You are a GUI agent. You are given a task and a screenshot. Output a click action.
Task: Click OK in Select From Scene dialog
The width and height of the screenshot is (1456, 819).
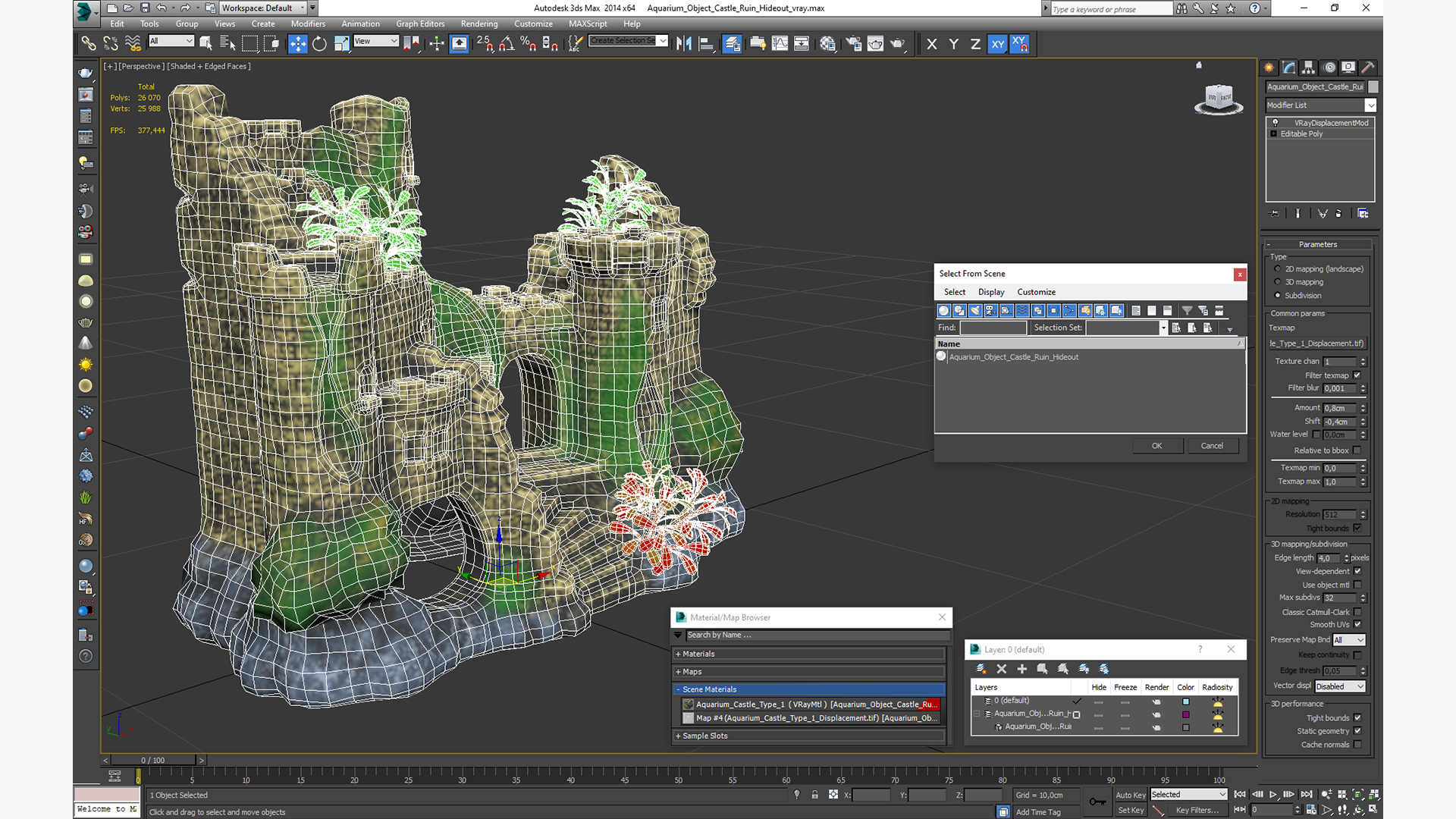pos(1157,446)
